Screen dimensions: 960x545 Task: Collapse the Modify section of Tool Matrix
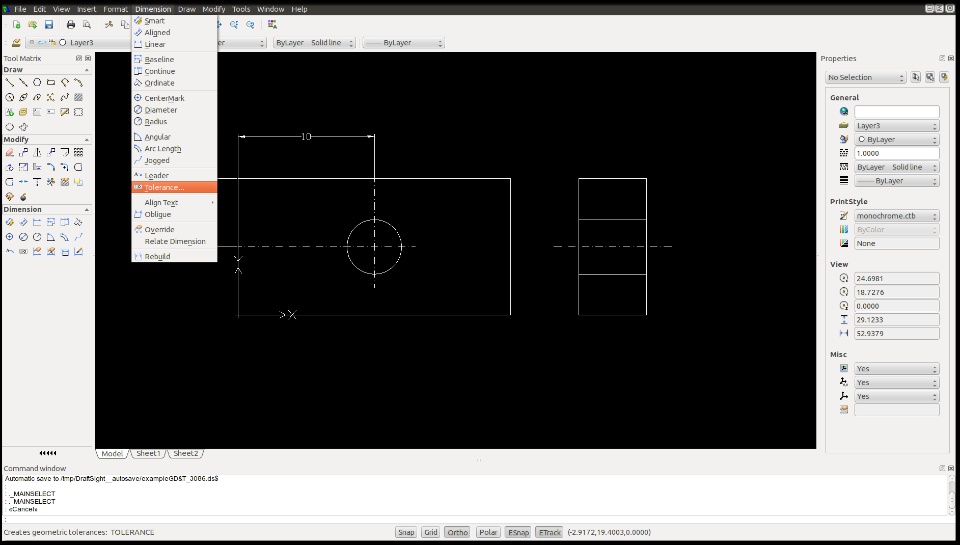pos(86,140)
